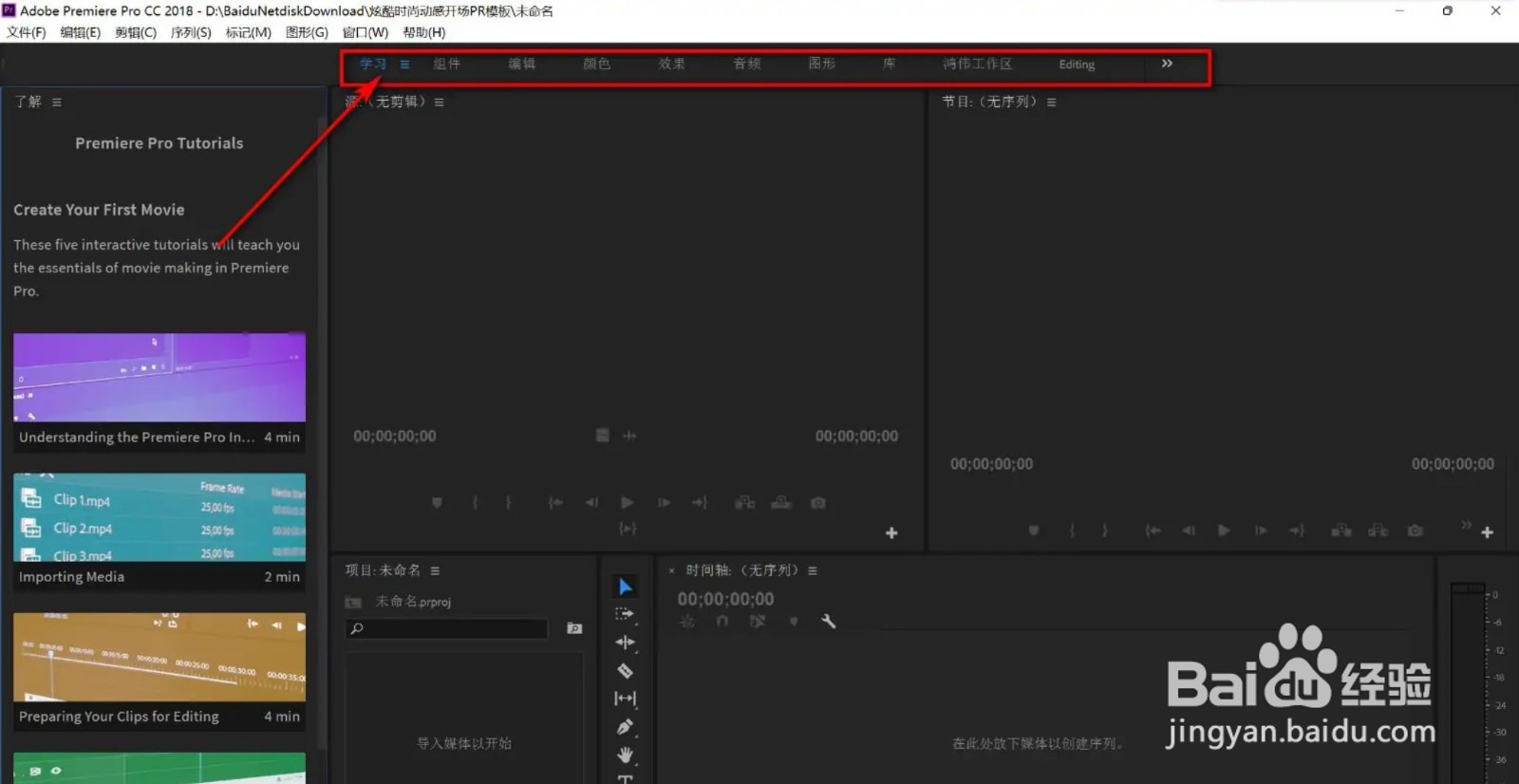Open timeline display settings wrench
Viewport: 1519px width, 784px height.
pos(829,622)
